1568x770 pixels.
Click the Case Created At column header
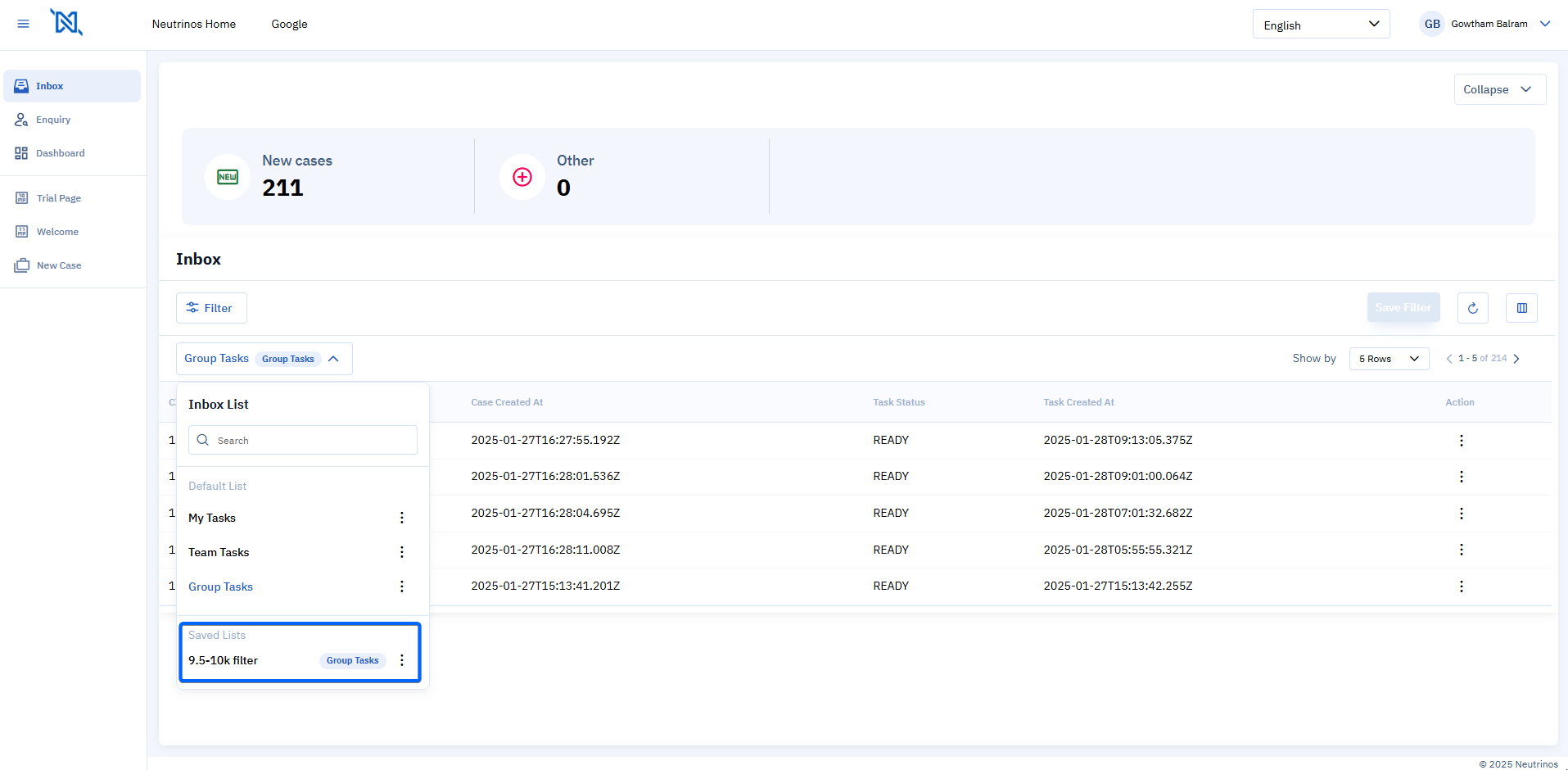click(x=507, y=402)
